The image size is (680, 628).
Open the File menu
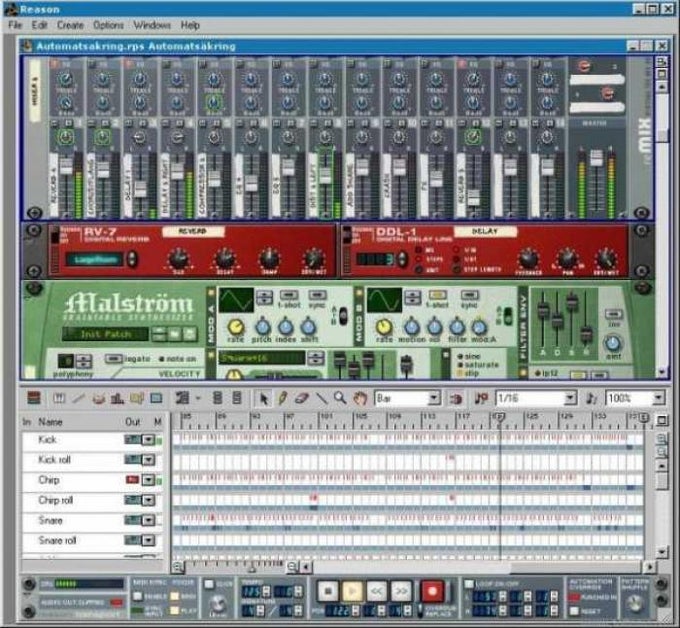click(15, 25)
